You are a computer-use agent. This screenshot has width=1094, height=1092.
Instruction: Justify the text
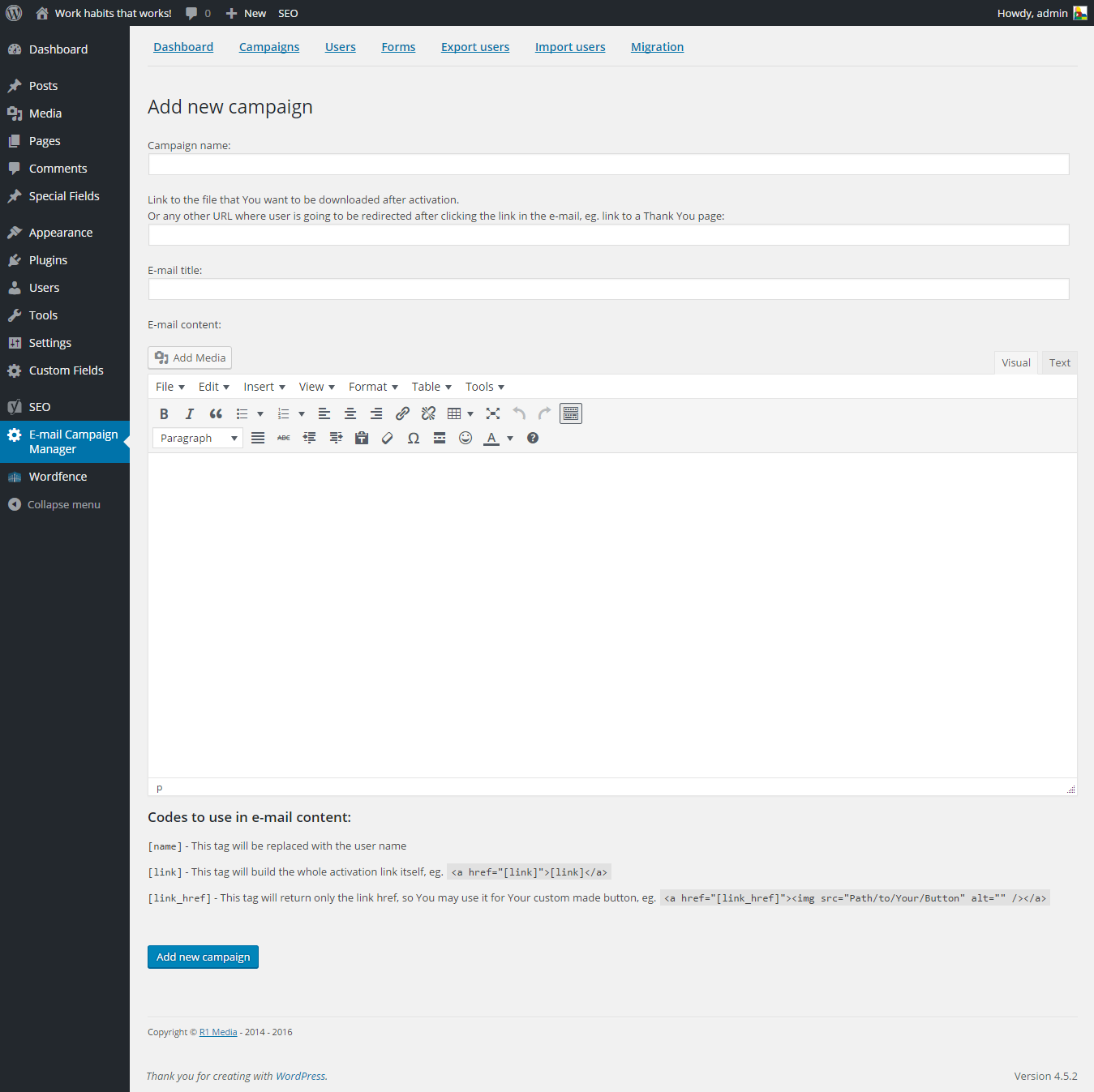point(258,438)
